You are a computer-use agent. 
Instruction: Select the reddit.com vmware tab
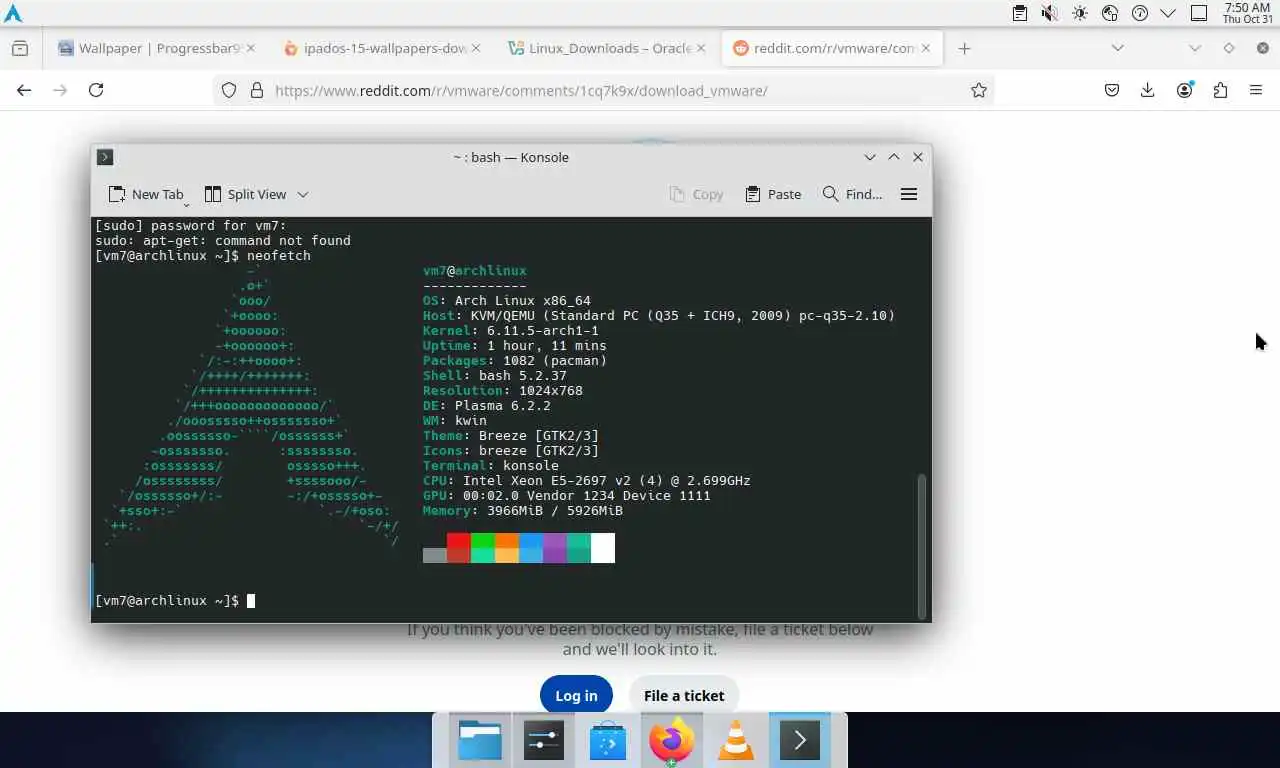[832, 48]
